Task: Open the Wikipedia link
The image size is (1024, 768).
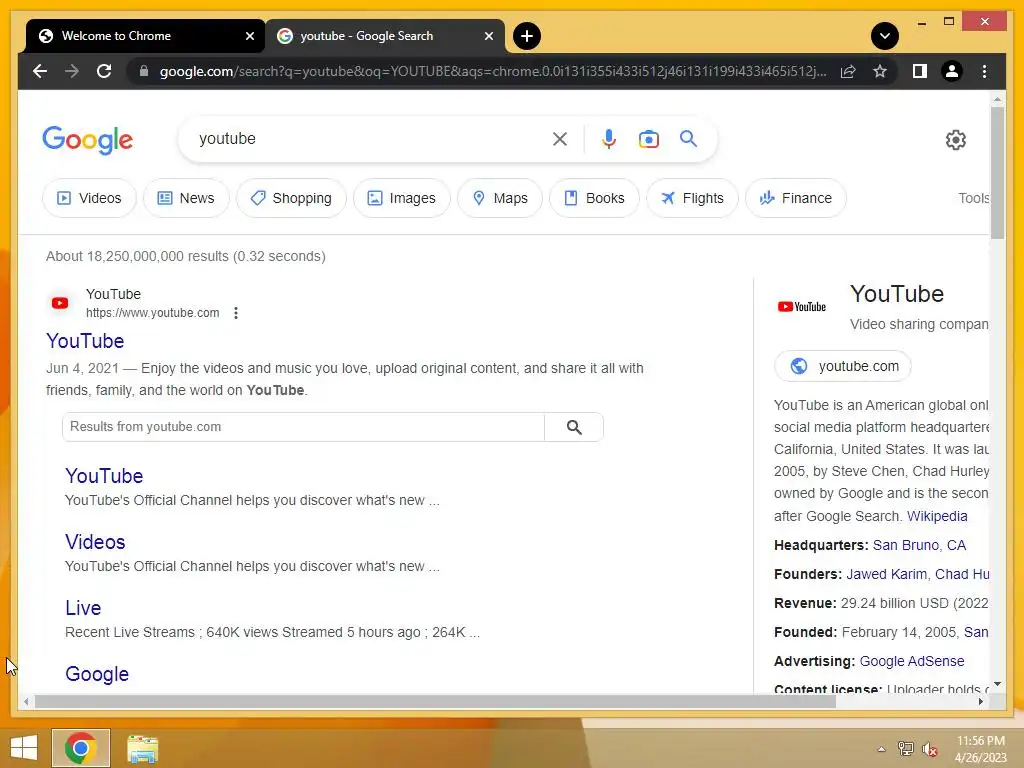Action: (x=937, y=516)
